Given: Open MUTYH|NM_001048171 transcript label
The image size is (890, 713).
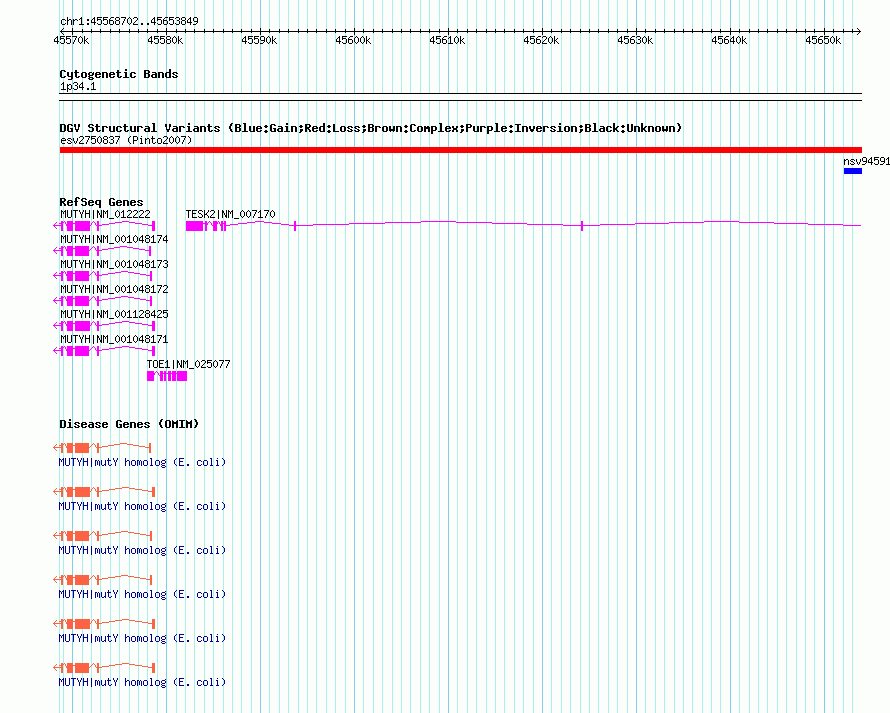Looking at the screenshot, I should tap(114, 339).
